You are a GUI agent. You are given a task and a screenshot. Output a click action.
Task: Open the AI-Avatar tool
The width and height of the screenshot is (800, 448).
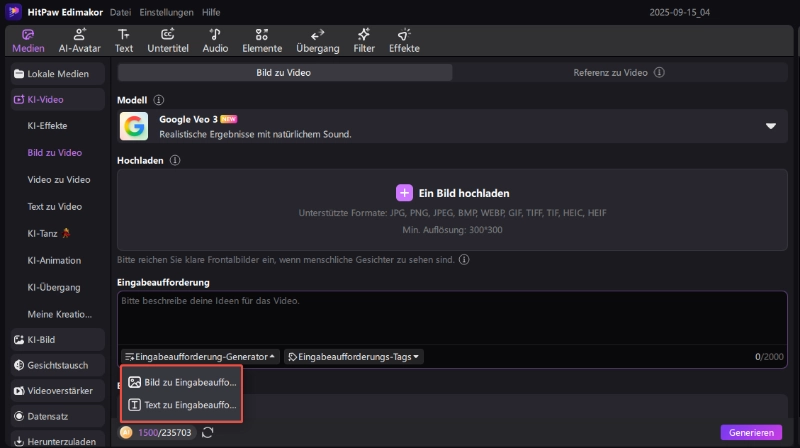pyautogui.click(x=79, y=41)
